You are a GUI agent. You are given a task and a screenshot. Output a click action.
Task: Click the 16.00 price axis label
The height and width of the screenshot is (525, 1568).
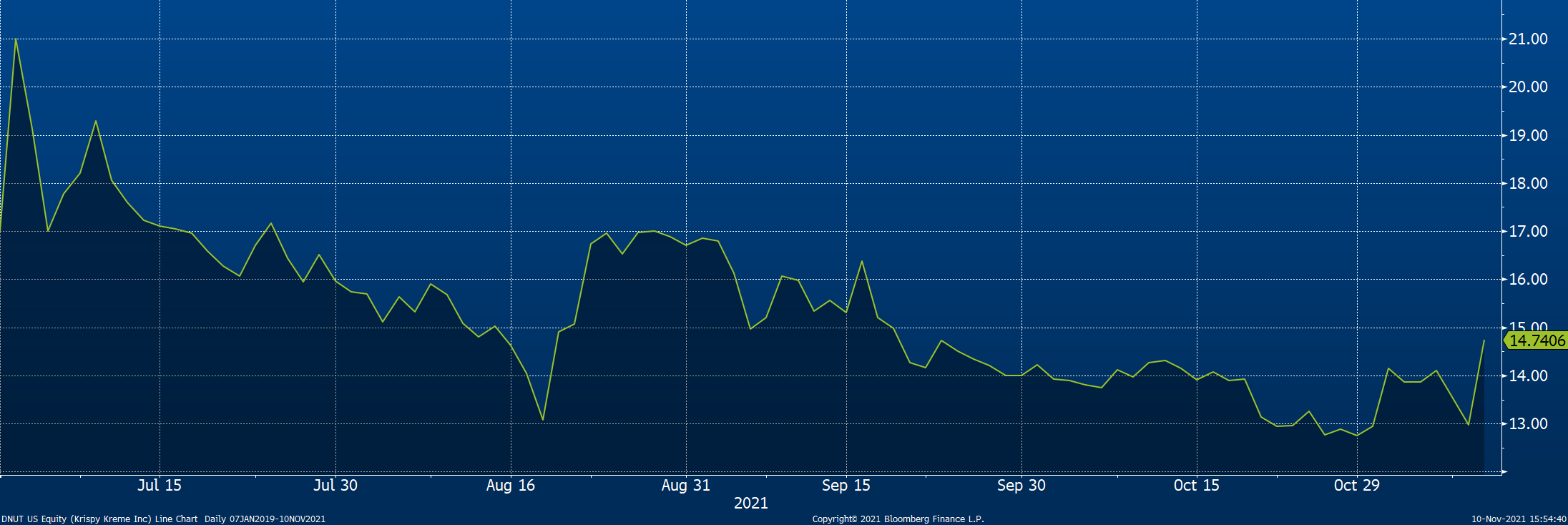tap(1528, 280)
